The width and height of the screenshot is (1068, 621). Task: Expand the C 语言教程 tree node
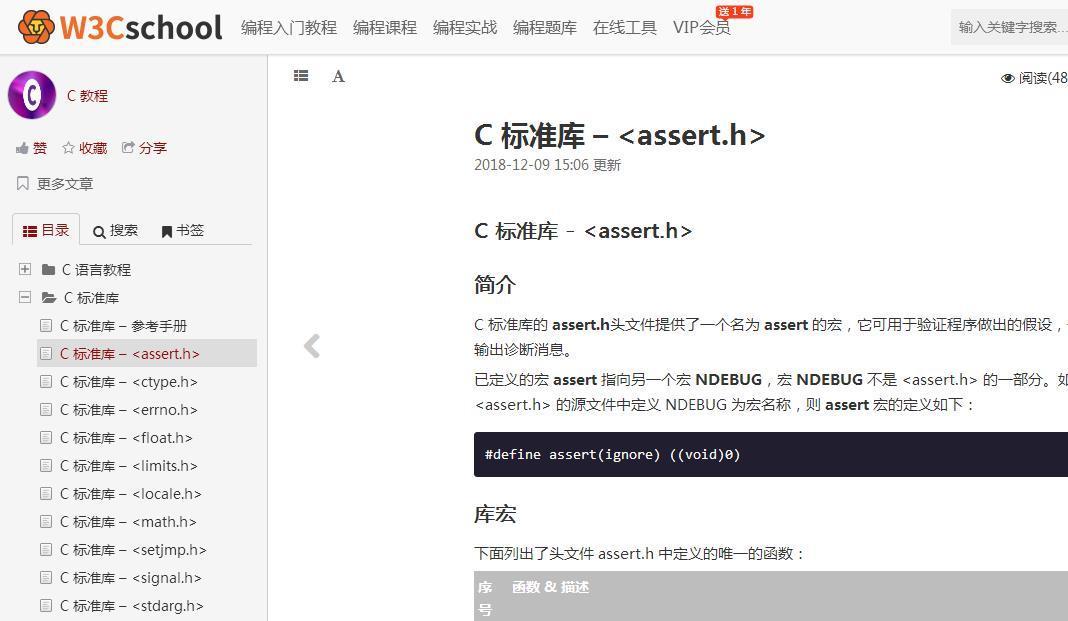(24, 269)
